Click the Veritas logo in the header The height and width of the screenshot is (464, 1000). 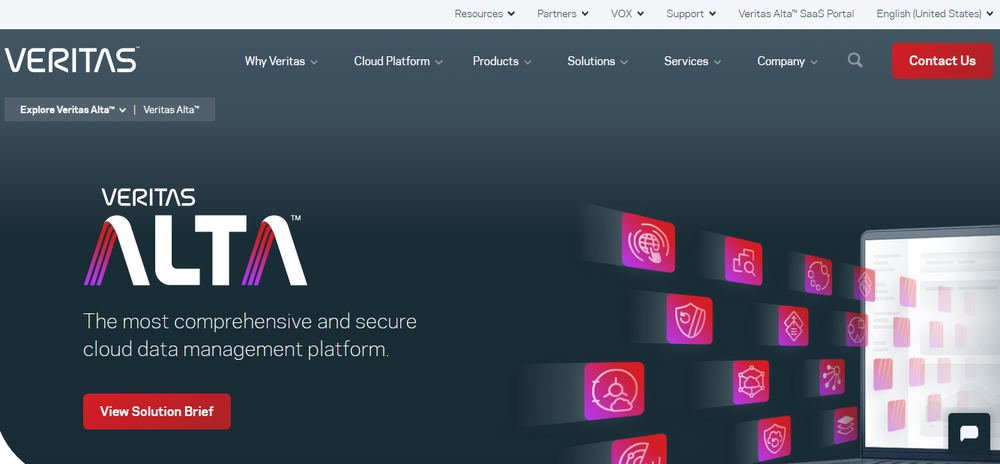(71, 61)
